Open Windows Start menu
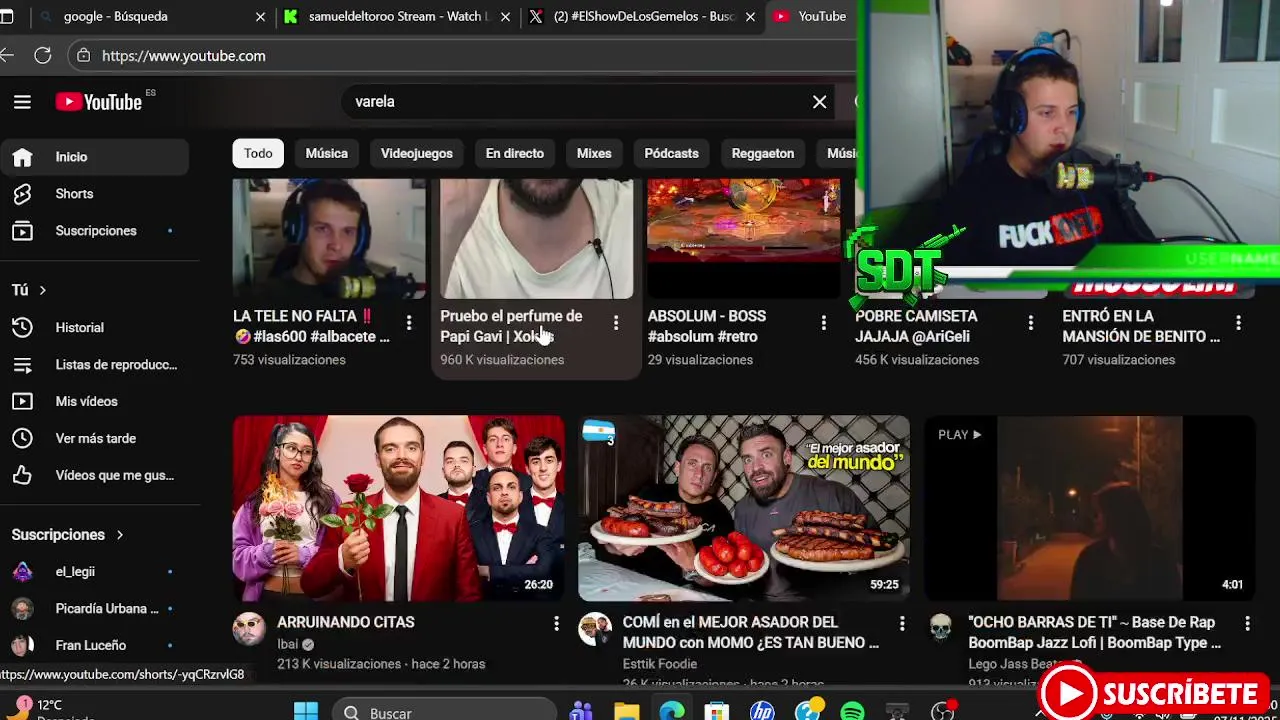Image resolution: width=1280 pixels, height=720 pixels. 306,711
